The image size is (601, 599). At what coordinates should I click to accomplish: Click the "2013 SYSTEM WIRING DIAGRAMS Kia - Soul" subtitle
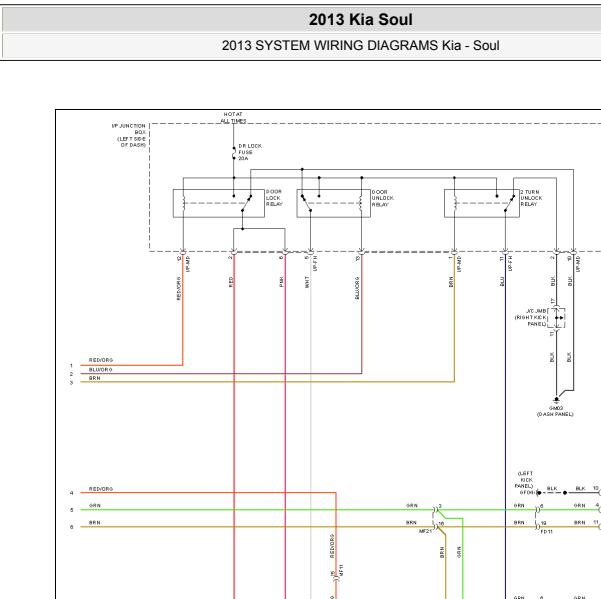pyautogui.click(x=360, y=46)
